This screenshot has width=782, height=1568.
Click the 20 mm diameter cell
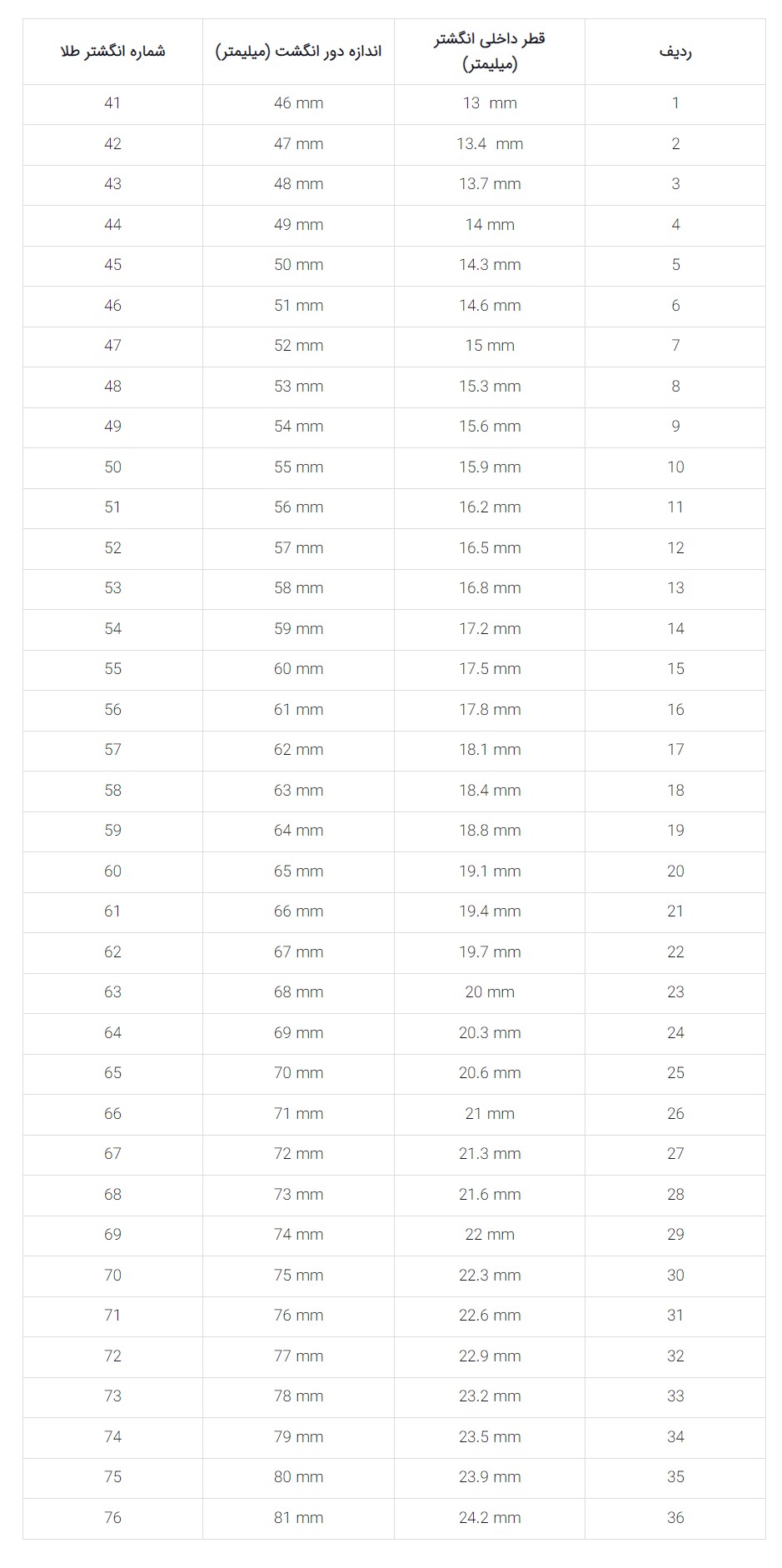click(x=490, y=993)
